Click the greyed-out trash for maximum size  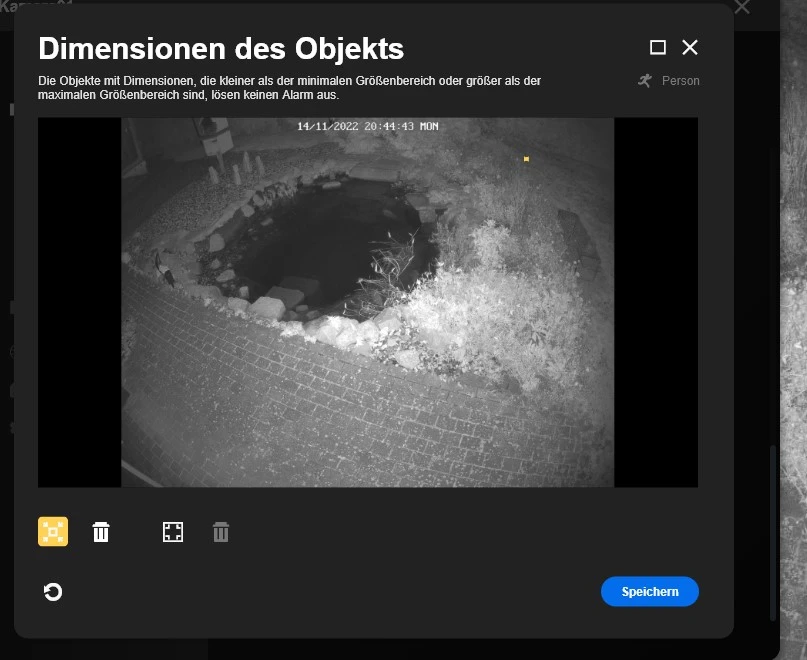[x=221, y=532]
